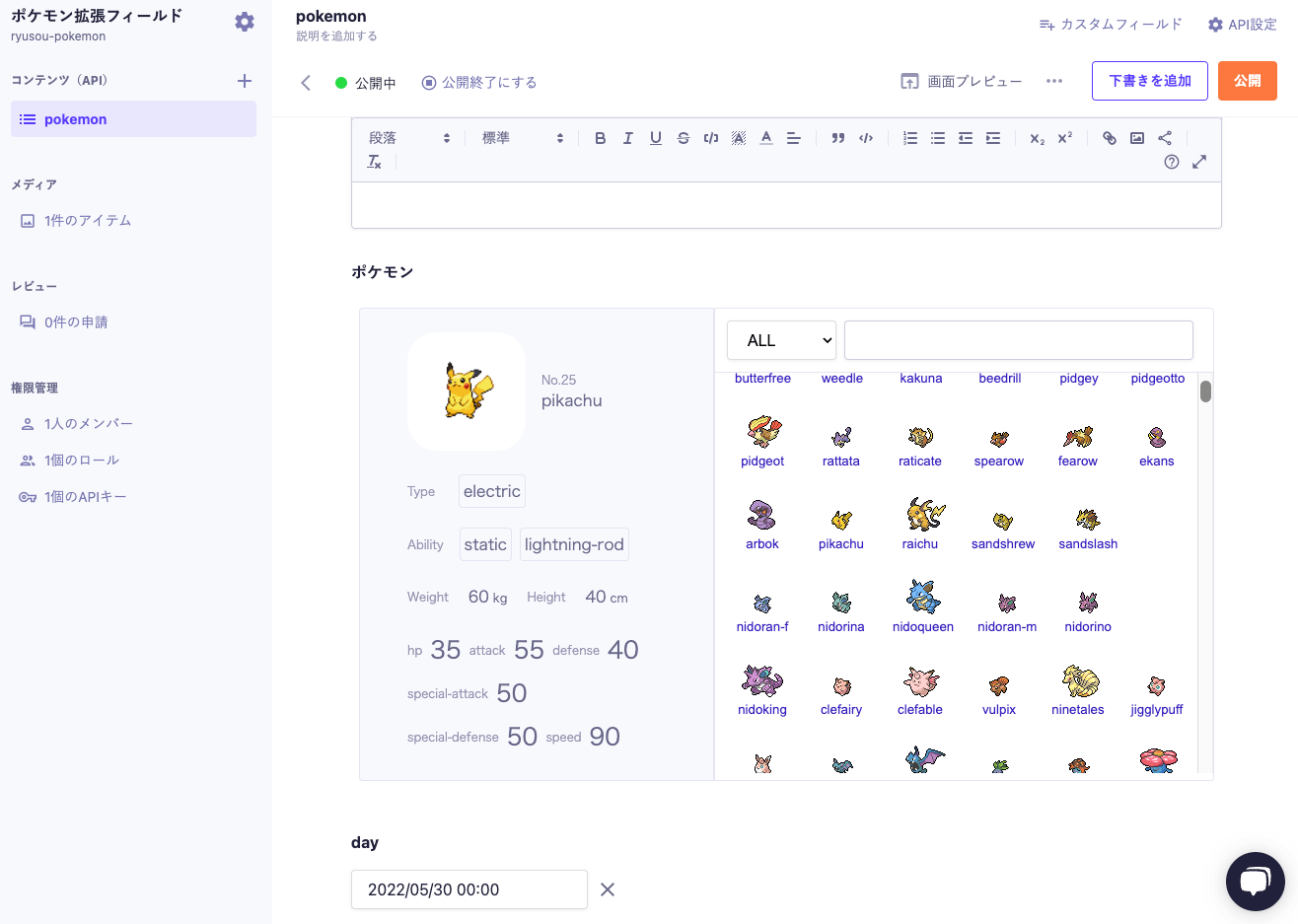
Task: Select sandslash from the pokemon grid
Action: pyautogui.click(x=1088, y=529)
